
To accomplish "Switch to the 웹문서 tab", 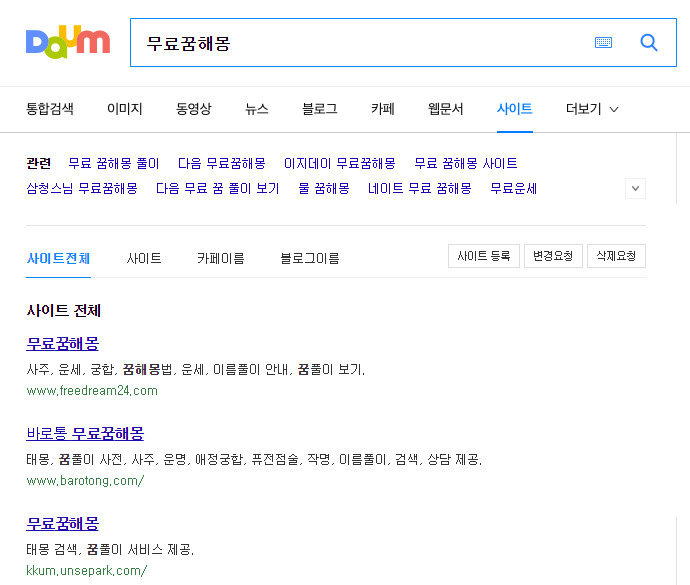I will (x=445, y=109).
